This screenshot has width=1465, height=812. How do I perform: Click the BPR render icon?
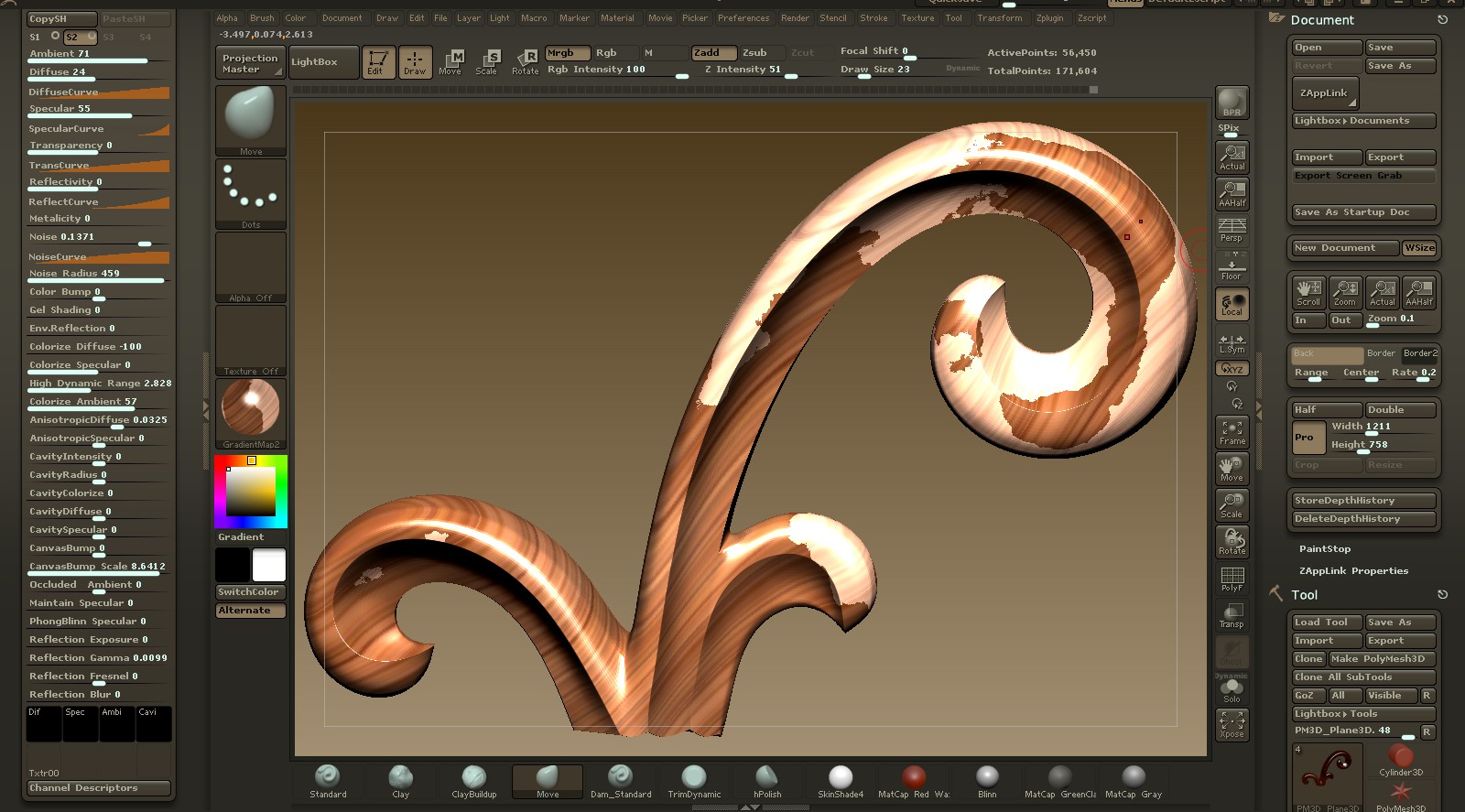[1232, 102]
